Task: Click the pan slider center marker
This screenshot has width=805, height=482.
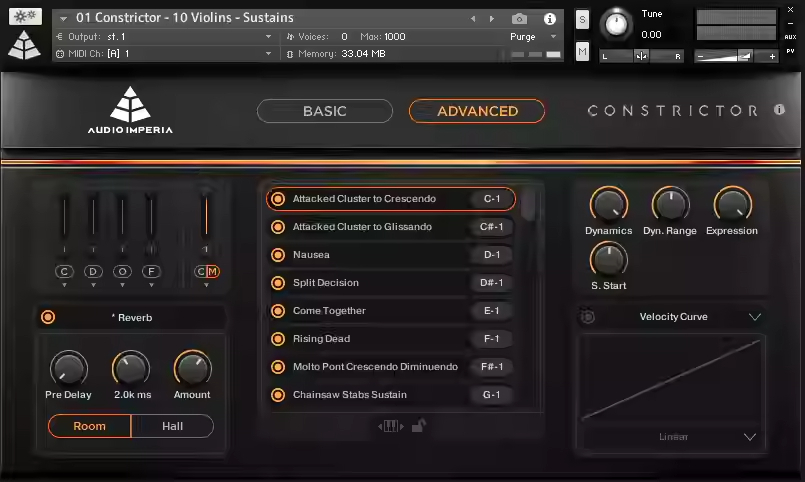Action: click(641, 56)
